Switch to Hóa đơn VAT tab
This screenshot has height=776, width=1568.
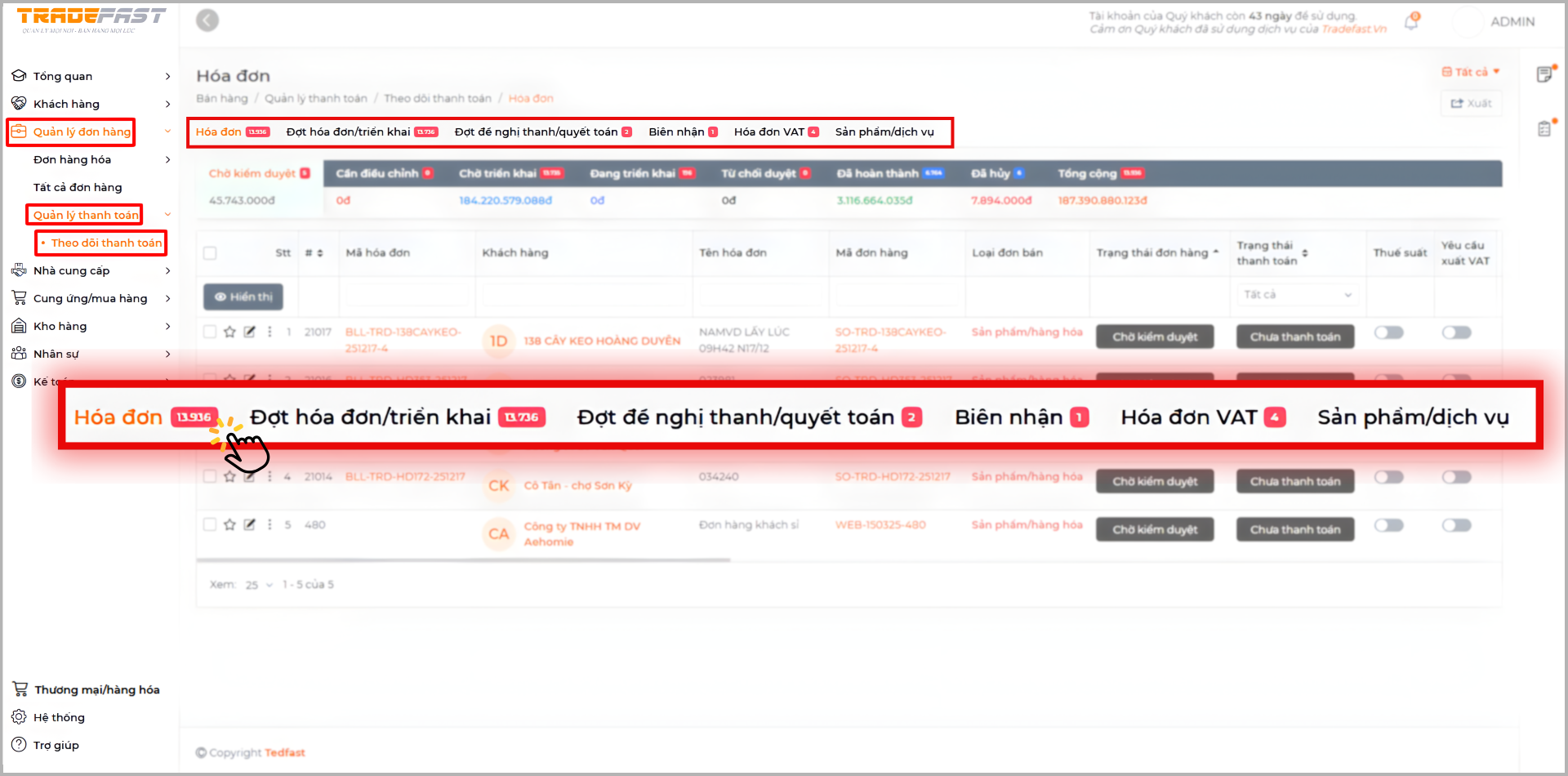768,132
